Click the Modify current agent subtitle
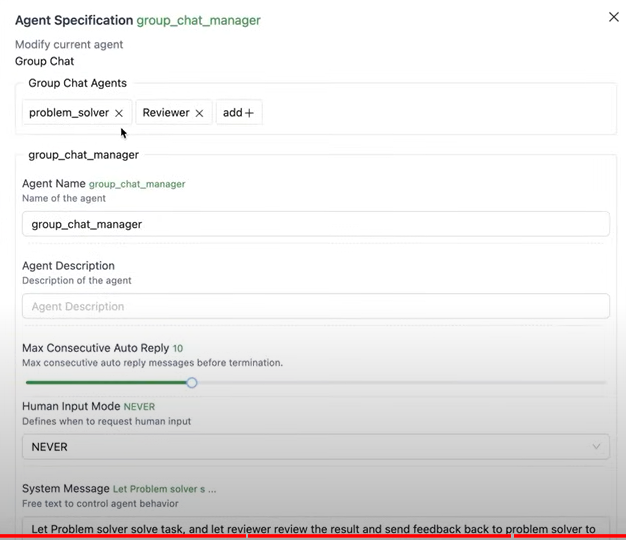The height and width of the screenshot is (540, 626). 69,45
